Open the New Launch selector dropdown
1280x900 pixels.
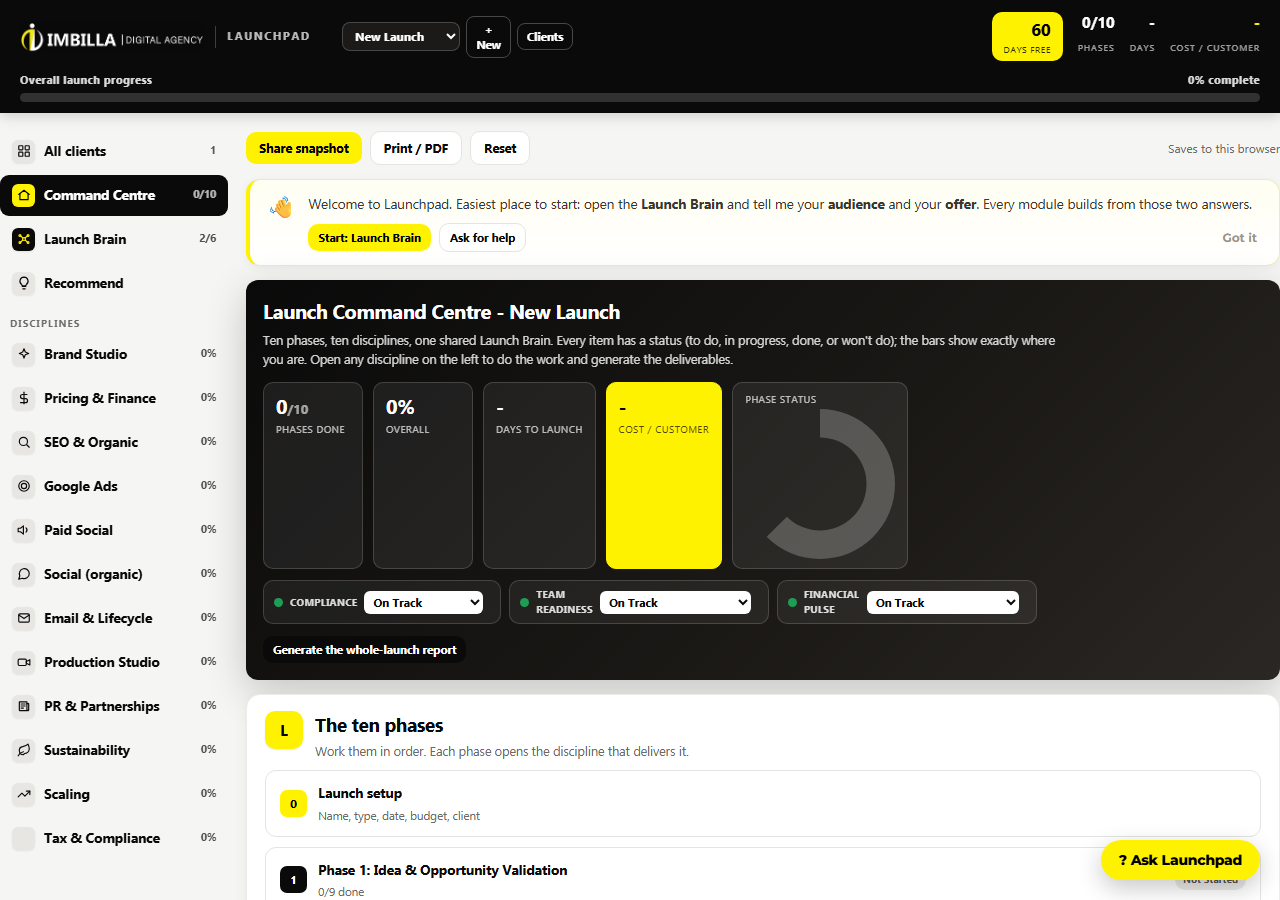(x=401, y=37)
